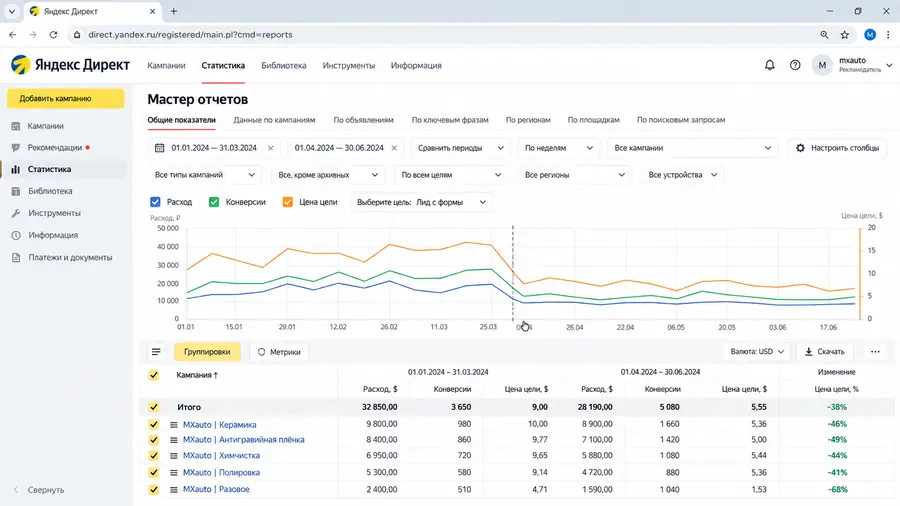Click the table view lines icon beside Группировки

(156, 352)
